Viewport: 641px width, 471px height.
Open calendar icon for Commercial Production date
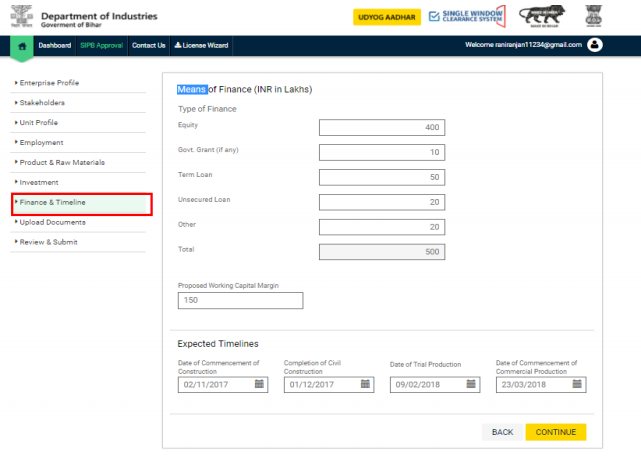[x=578, y=384]
